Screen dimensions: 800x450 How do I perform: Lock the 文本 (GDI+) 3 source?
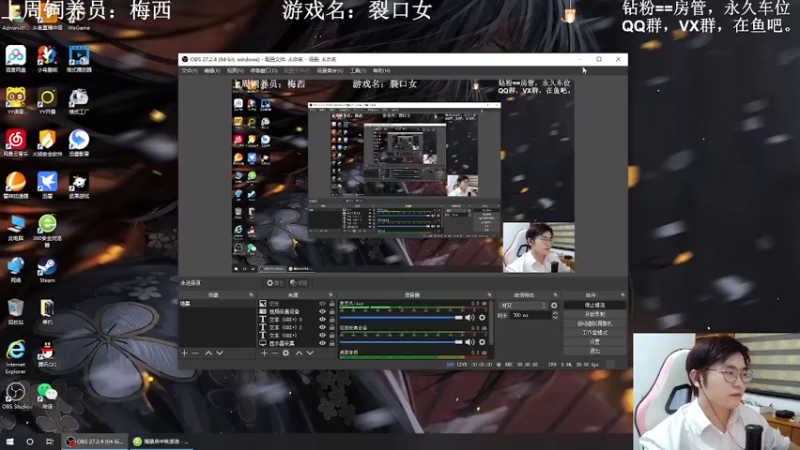(x=332, y=319)
